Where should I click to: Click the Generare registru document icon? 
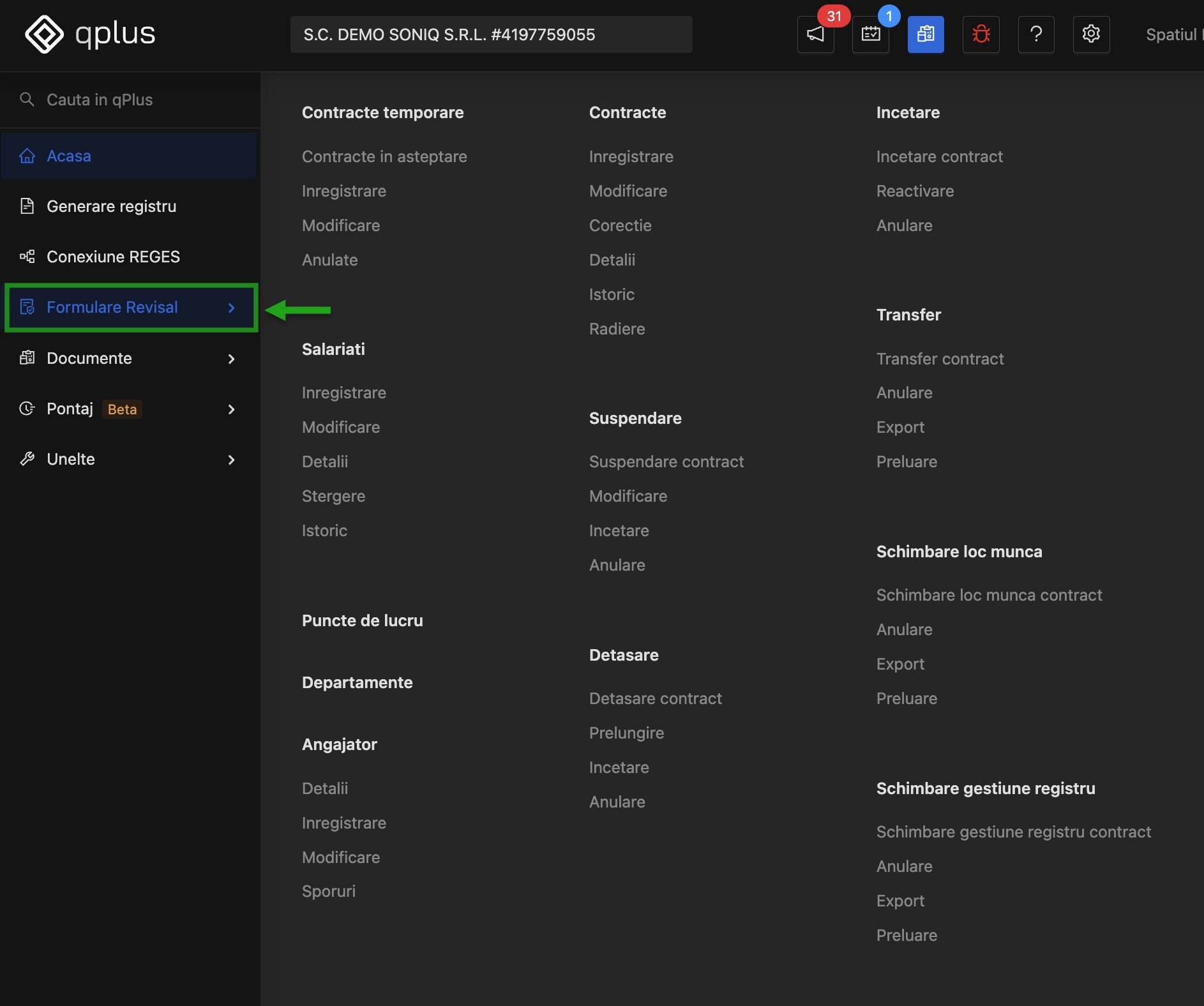coord(27,206)
